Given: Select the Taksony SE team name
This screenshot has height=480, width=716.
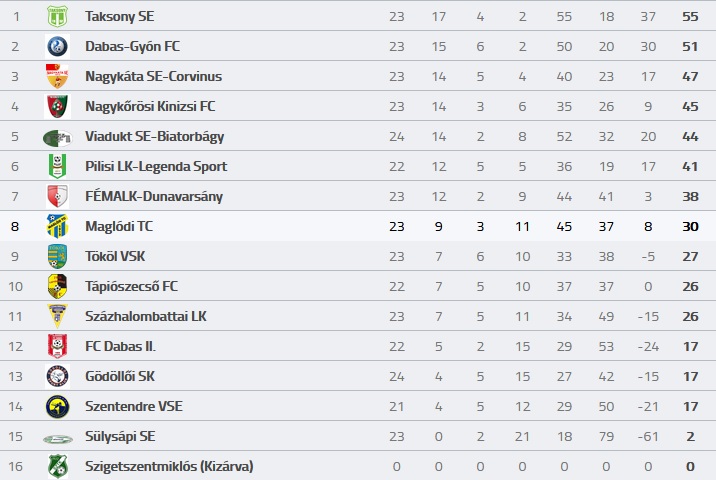Looking at the screenshot, I should click(120, 16).
